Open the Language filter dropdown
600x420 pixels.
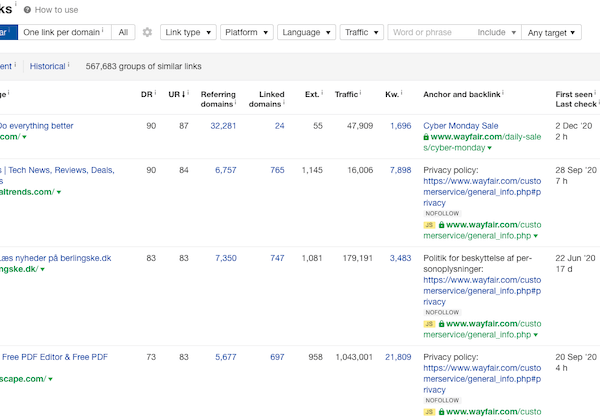tap(306, 32)
